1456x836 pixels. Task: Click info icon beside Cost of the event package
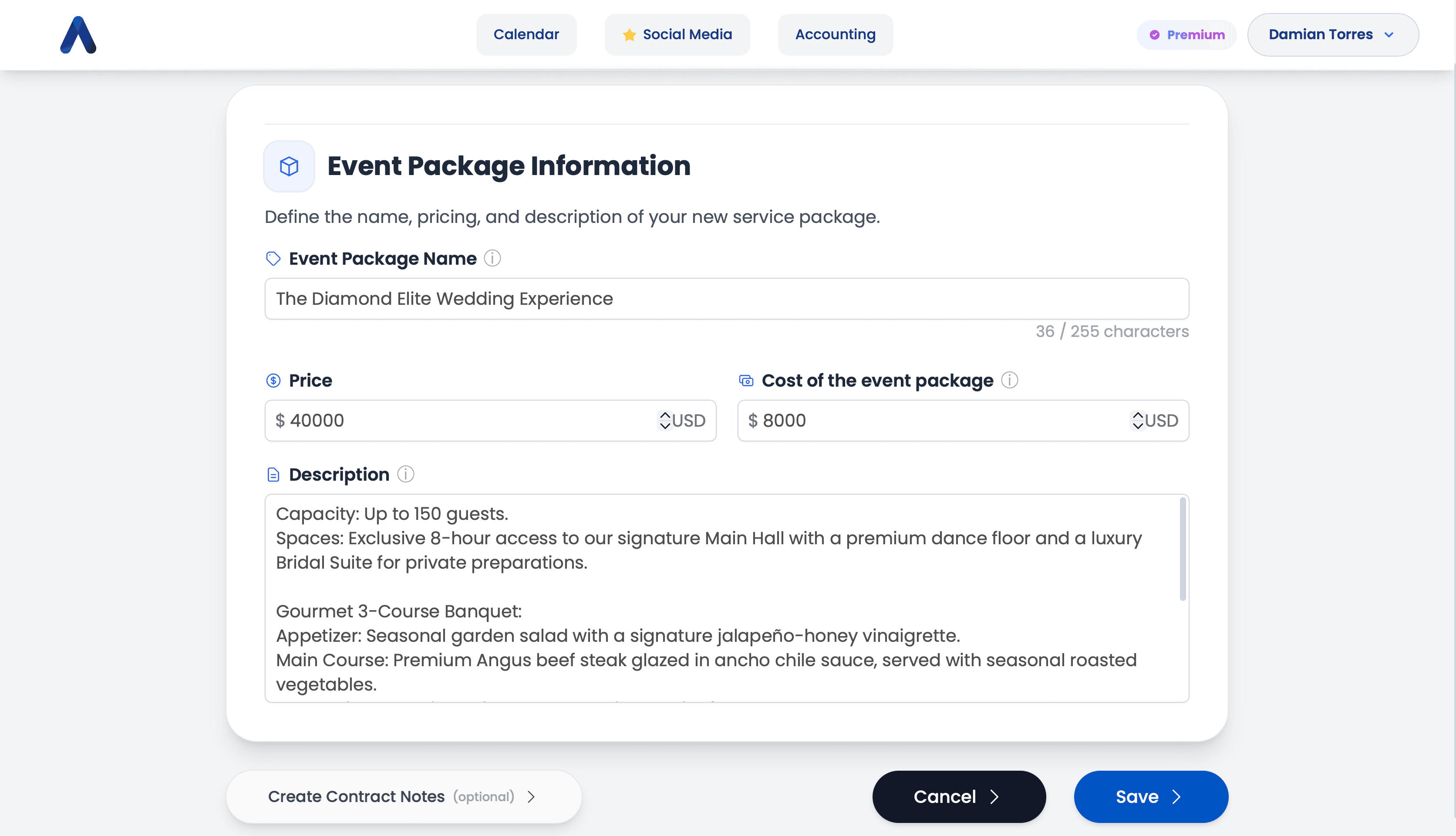(1009, 380)
